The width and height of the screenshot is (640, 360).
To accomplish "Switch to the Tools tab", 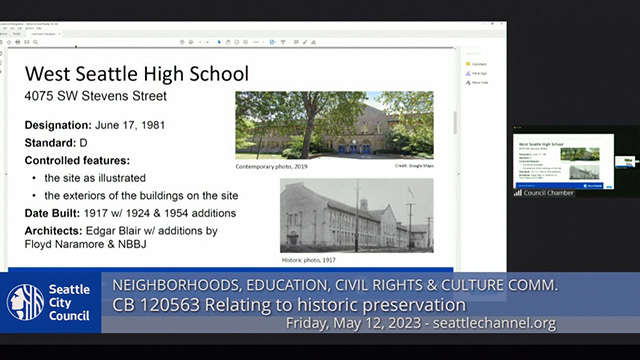I will click(17, 34).
